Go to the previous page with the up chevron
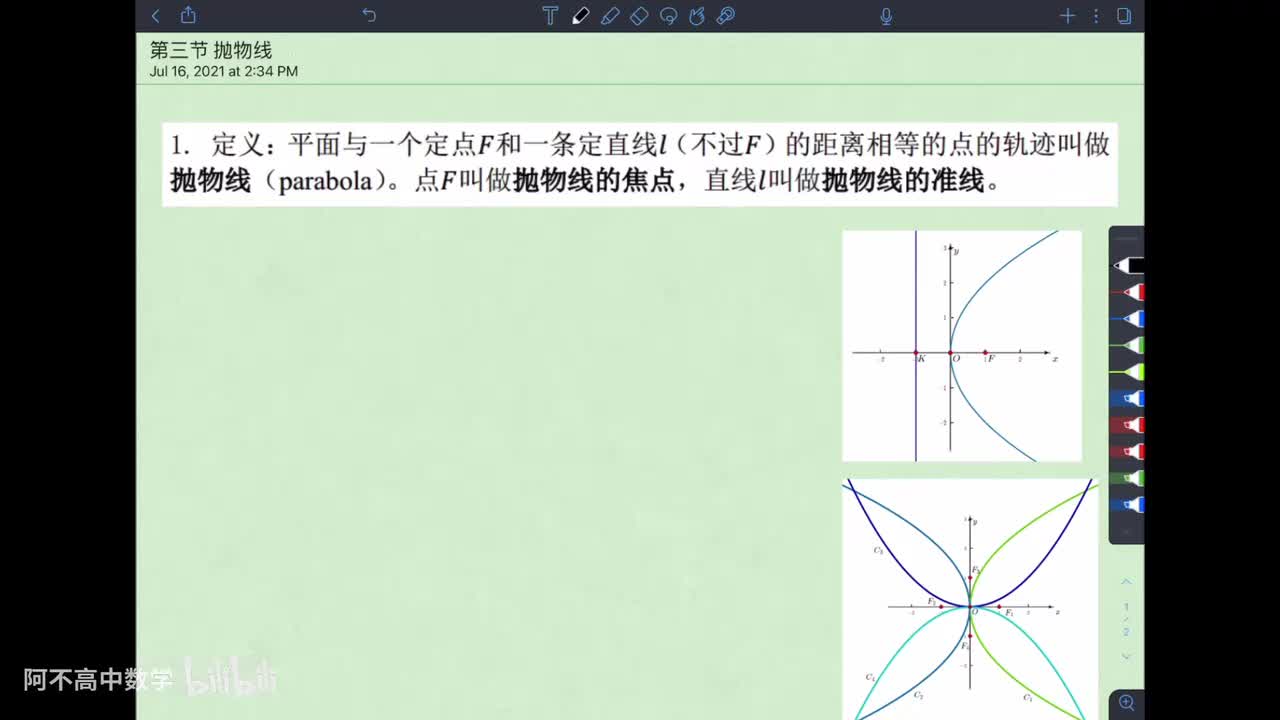This screenshot has width=1280, height=720. coord(1126,582)
